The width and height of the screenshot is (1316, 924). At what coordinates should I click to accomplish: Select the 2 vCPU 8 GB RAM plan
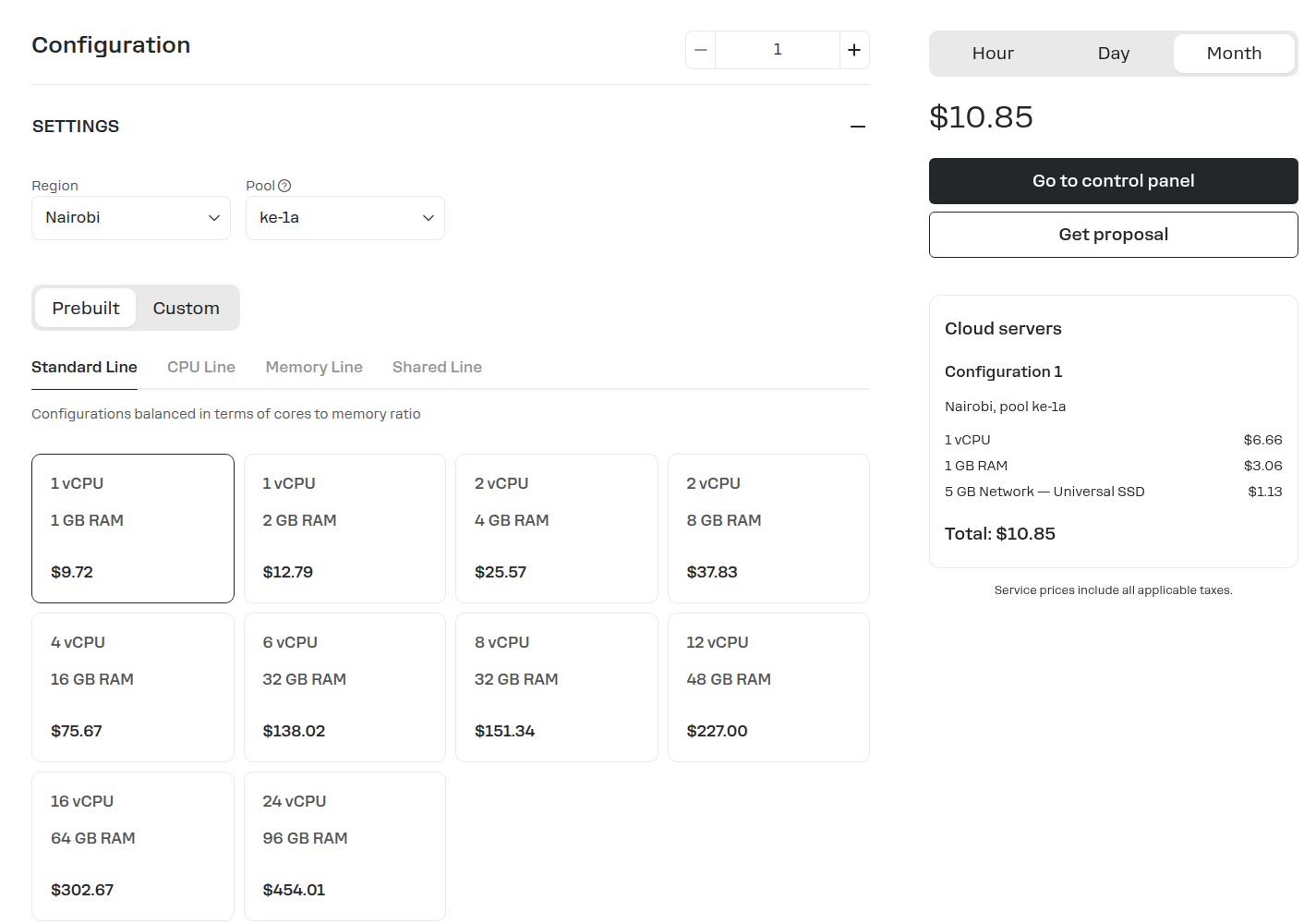[768, 529]
